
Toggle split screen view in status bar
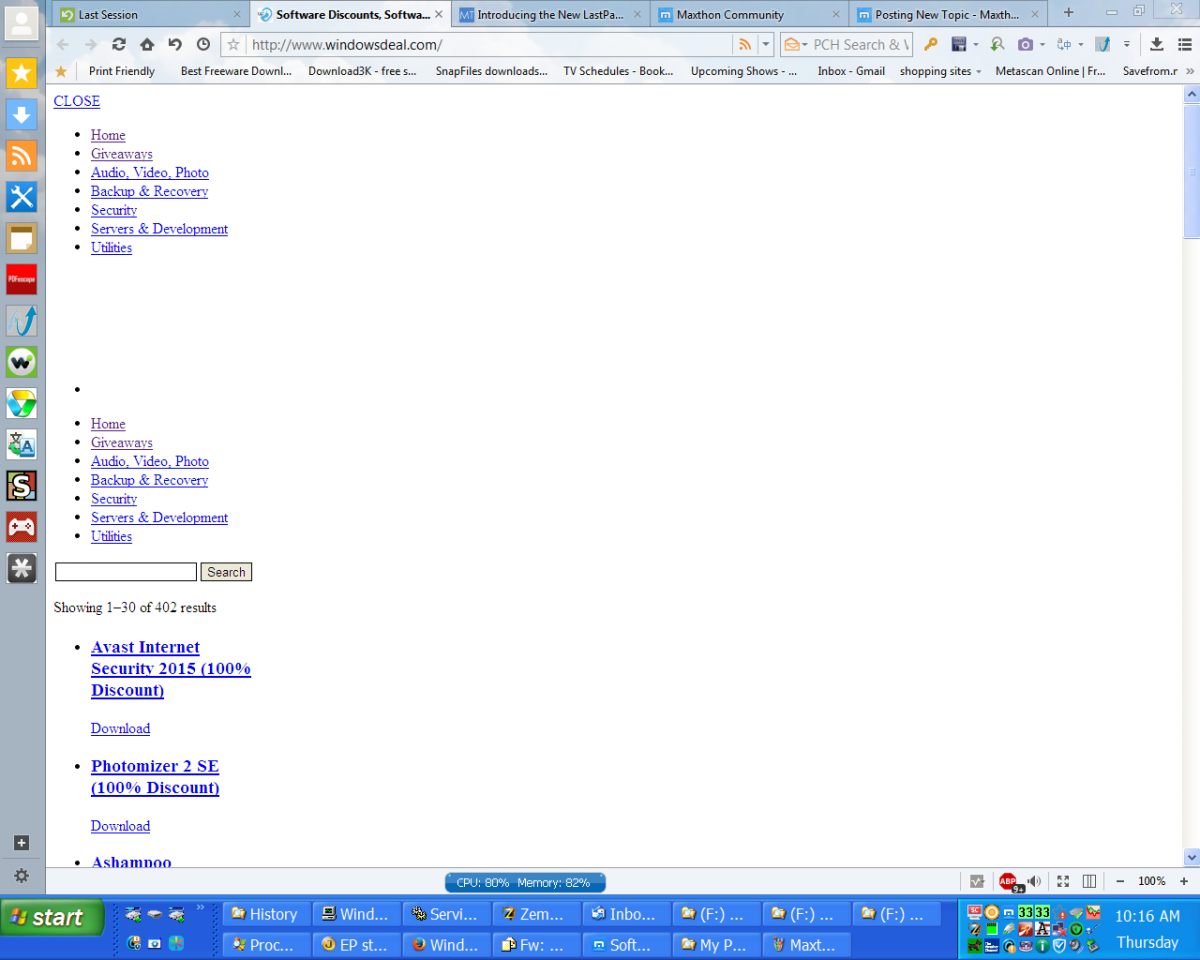tap(1089, 881)
